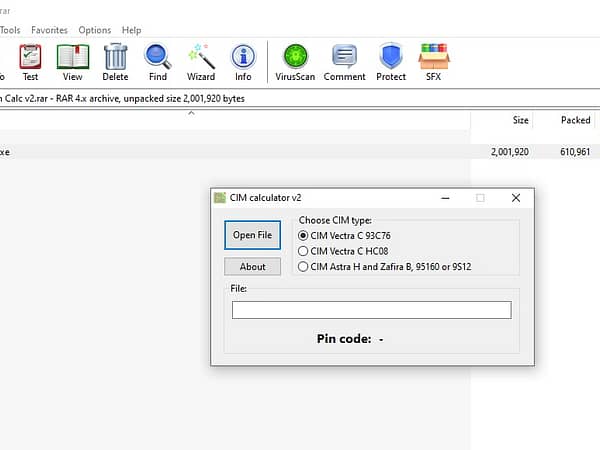Click the About button in CIM calculator
The image size is (600, 450).
[253, 267]
